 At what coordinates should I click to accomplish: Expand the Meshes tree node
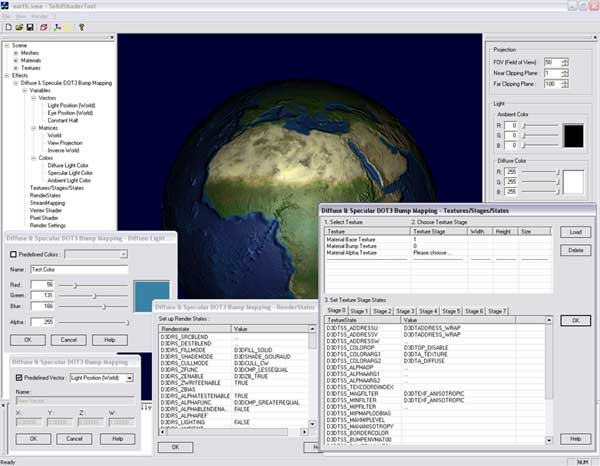click(x=15, y=53)
